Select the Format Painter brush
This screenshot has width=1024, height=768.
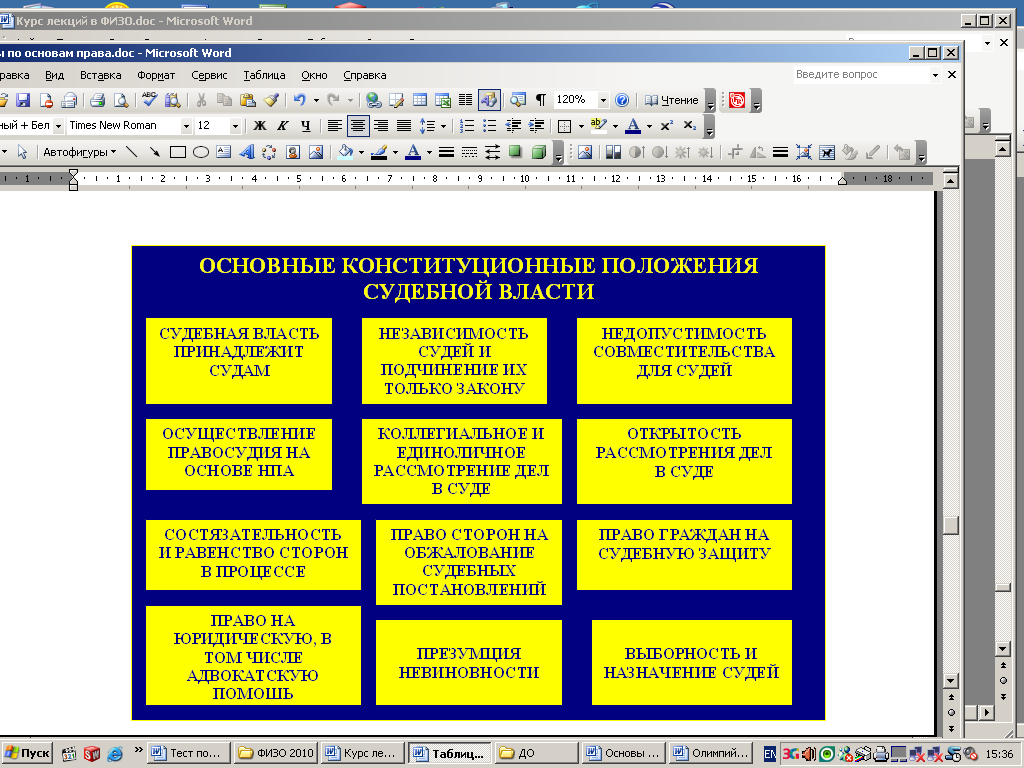(x=271, y=100)
